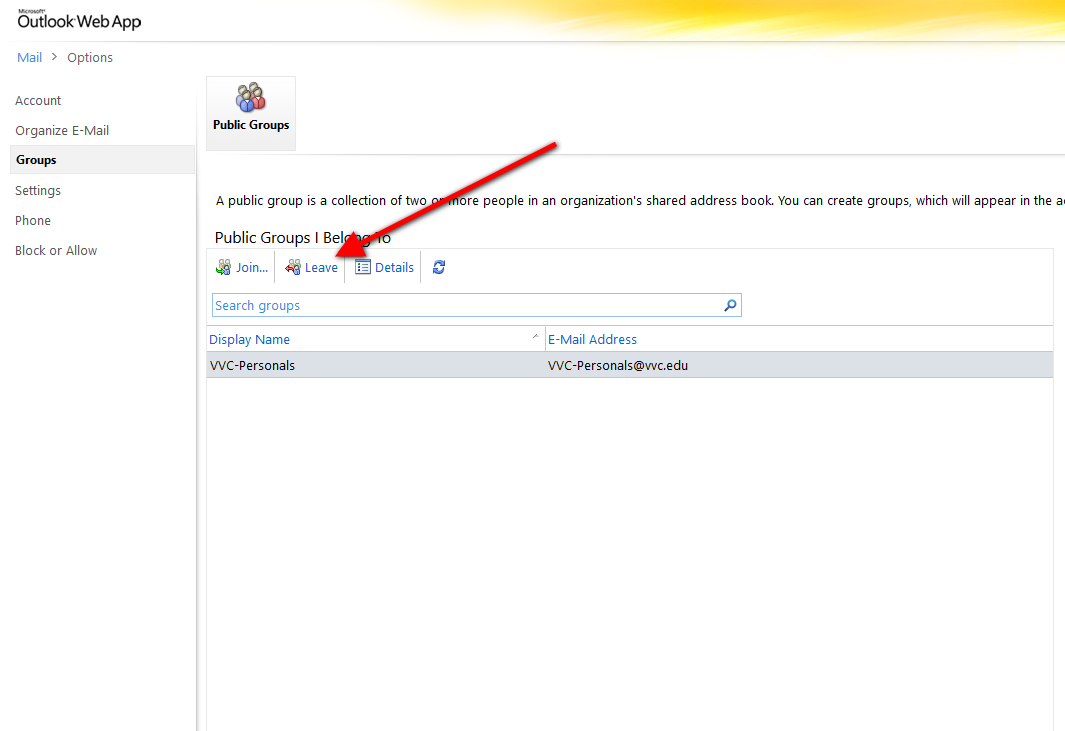Toggle the Display Name sort arrow

click(535, 338)
